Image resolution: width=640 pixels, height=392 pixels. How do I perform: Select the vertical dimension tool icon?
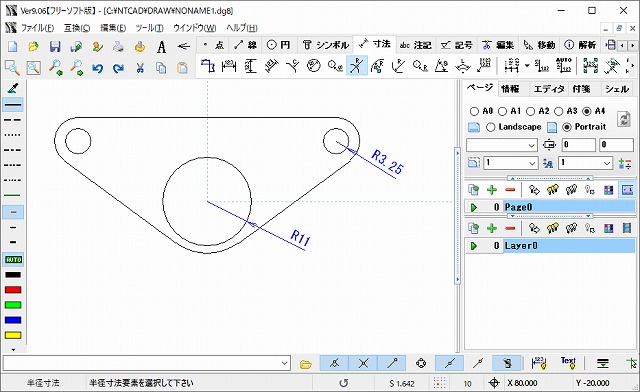(x=250, y=66)
